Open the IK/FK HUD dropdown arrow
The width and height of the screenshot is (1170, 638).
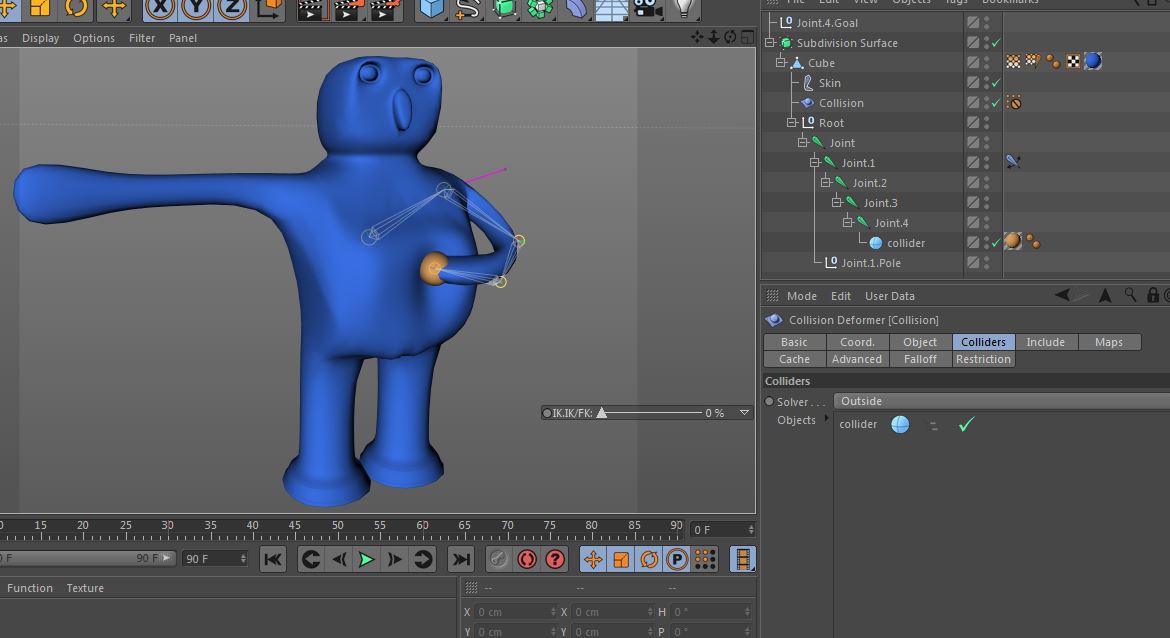744,413
